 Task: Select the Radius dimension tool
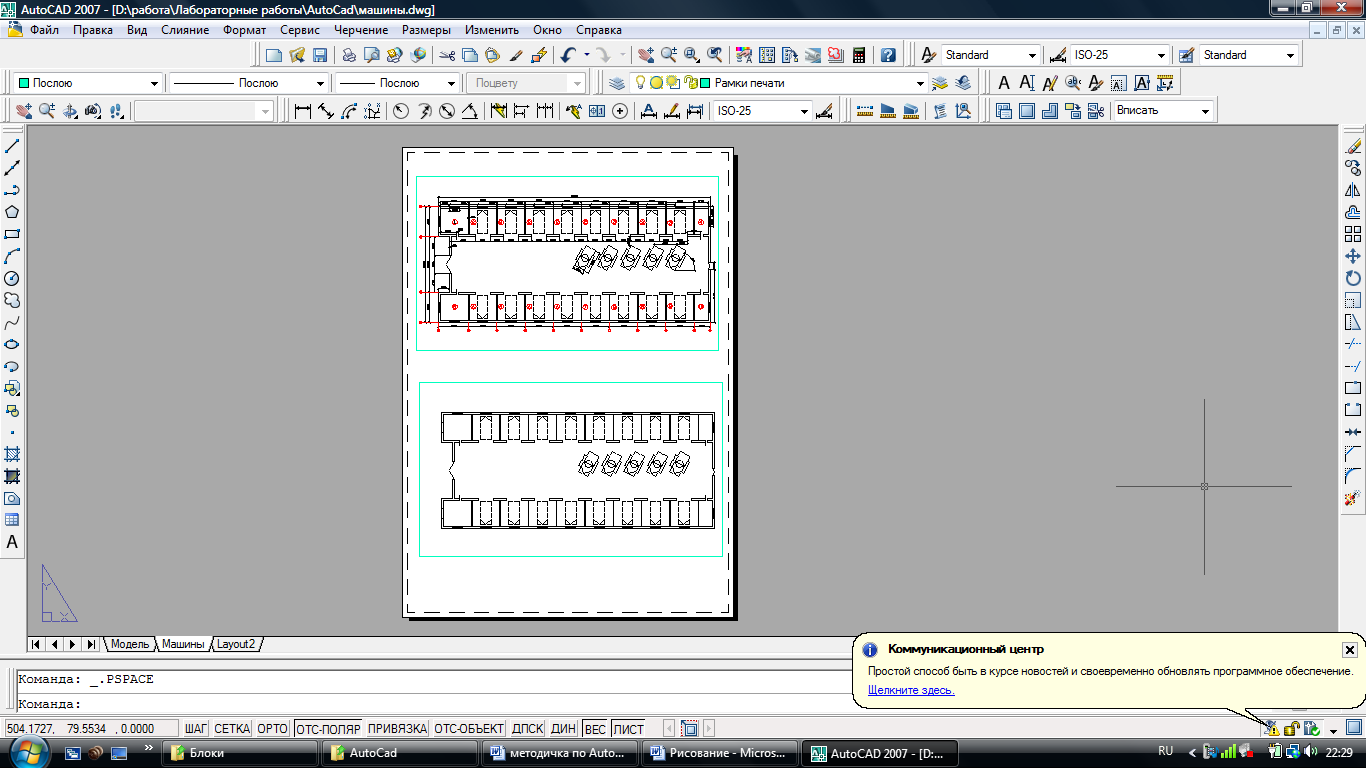click(401, 111)
